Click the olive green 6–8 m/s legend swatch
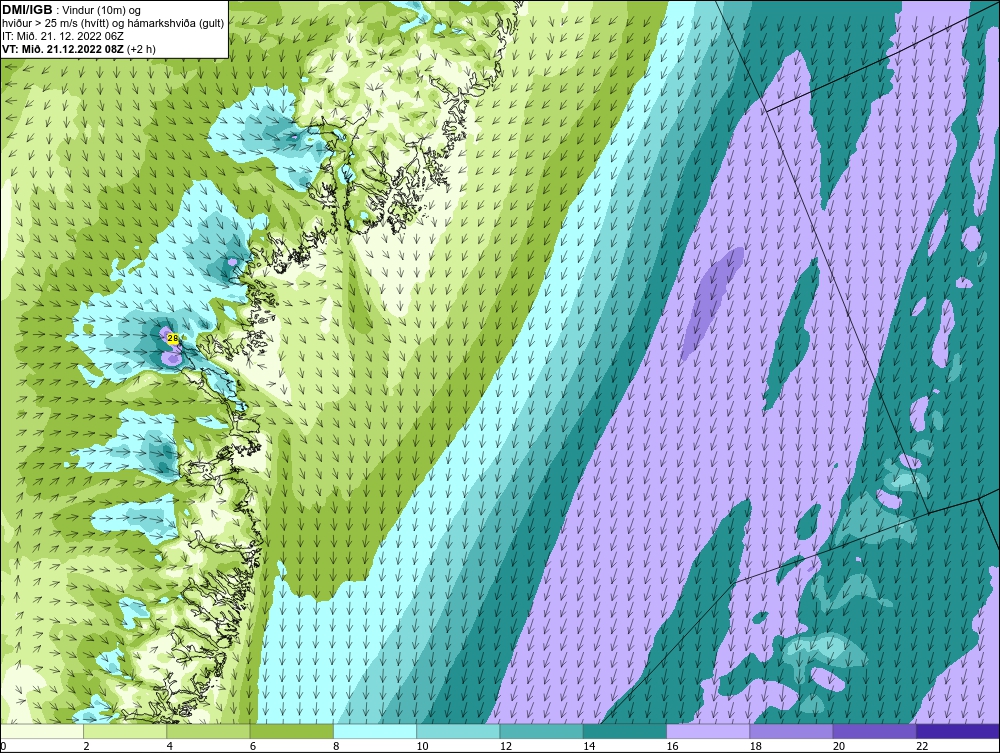Viewport: 1000px width, 753px height. pyautogui.click(x=291, y=731)
